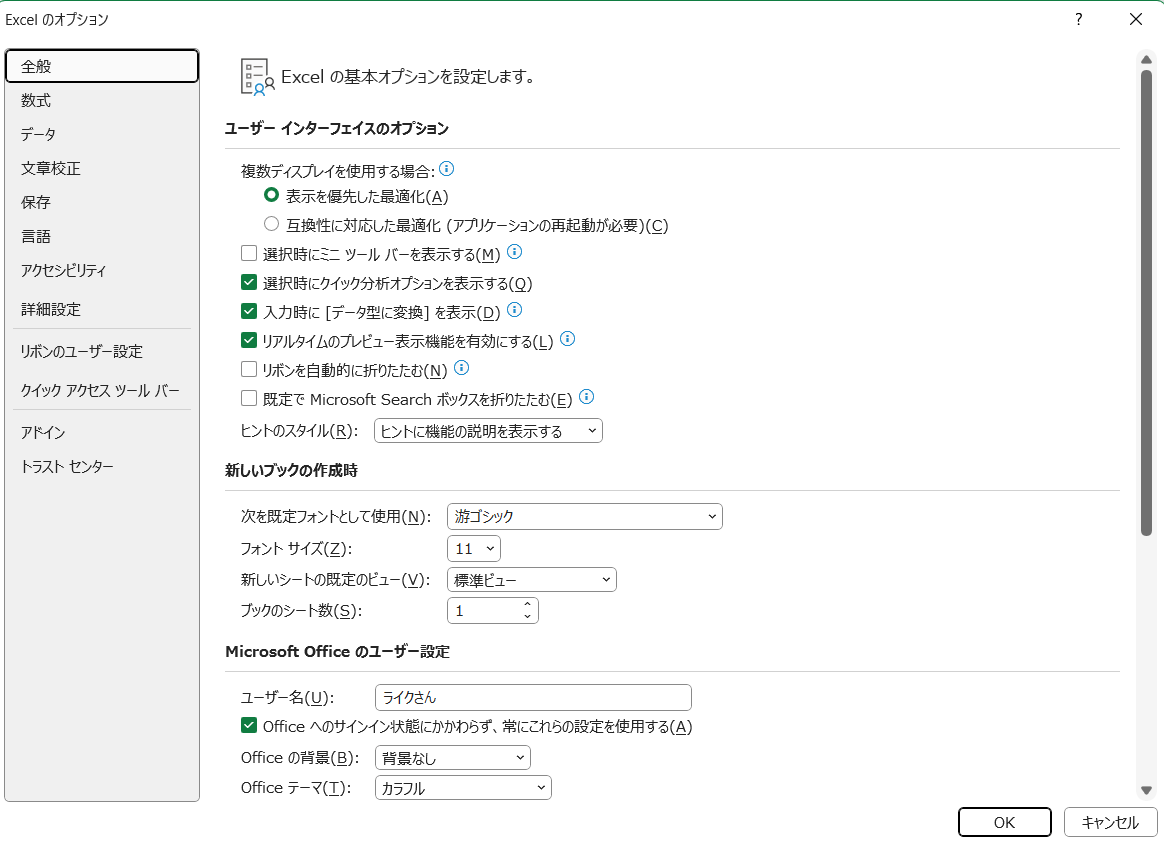Click info icon beside データ型に変換 setting
This screenshot has width=1164, height=841.
point(514,310)
